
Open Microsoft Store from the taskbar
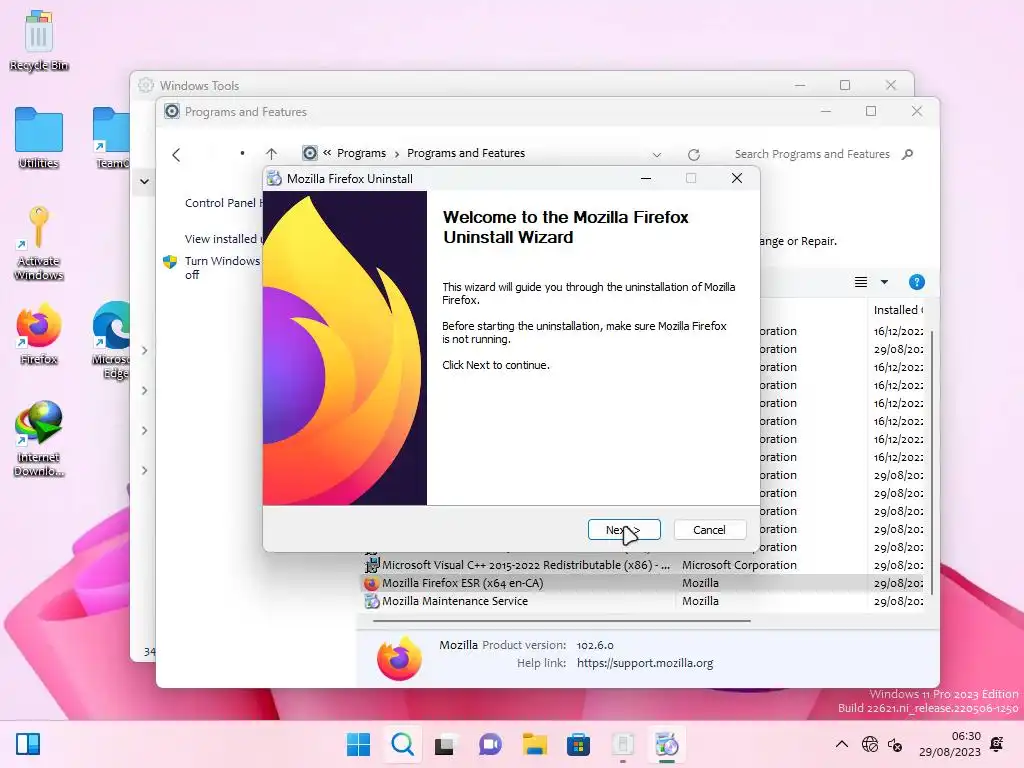578,744
